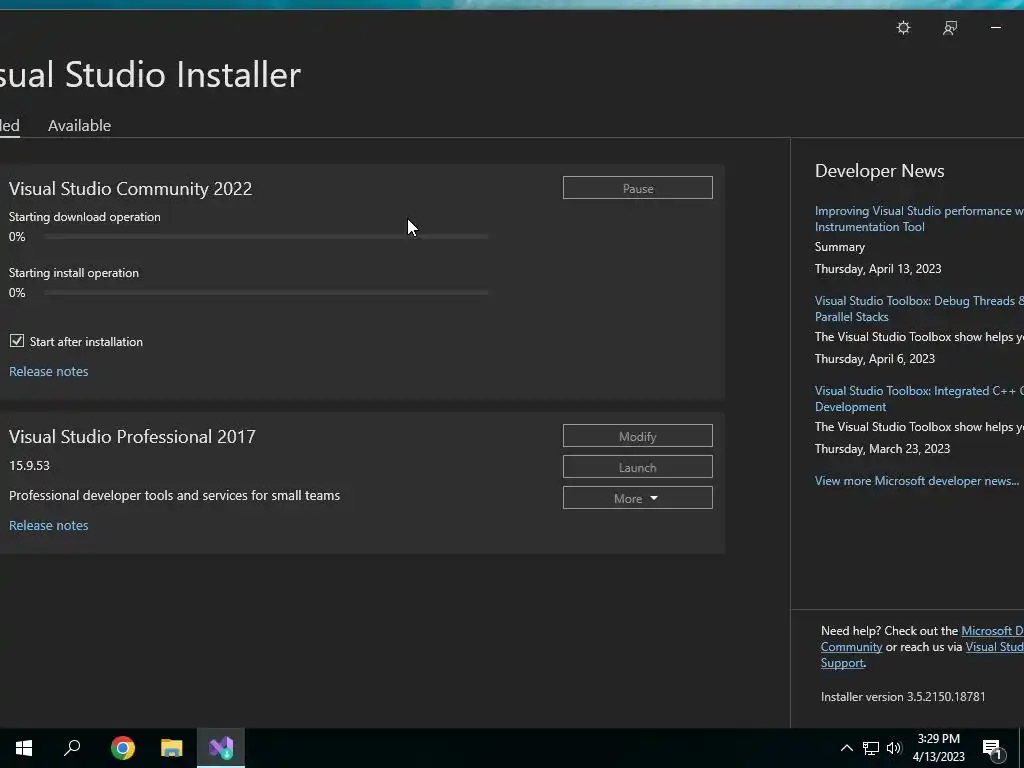Click the install progress bar
1024x768 pixels.
pyautogui.click(x=266, y=293)
